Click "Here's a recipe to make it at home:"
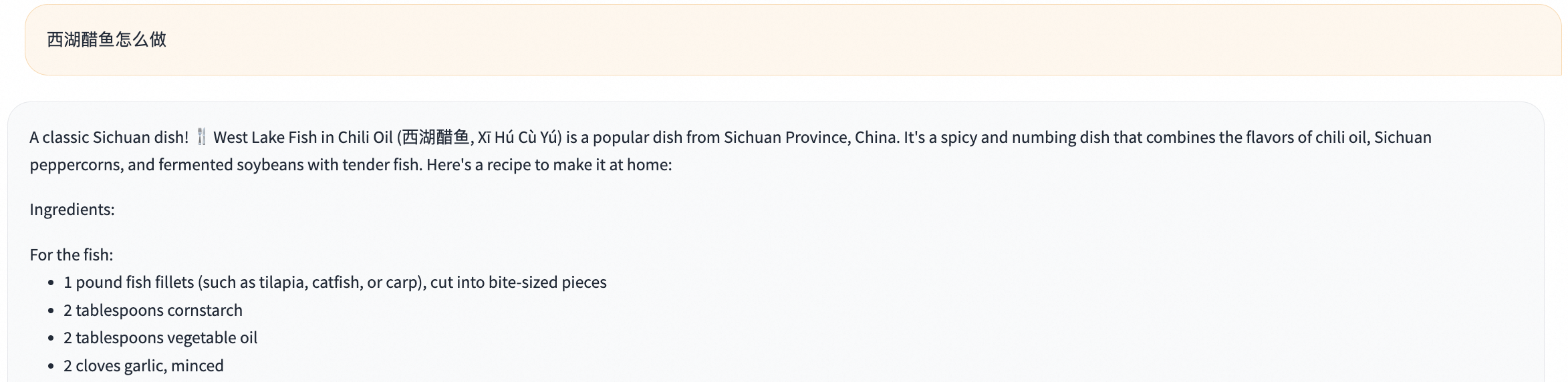The width and height of the screenshot is (1568, 382). pyautogui.click(x=549, y=165)
